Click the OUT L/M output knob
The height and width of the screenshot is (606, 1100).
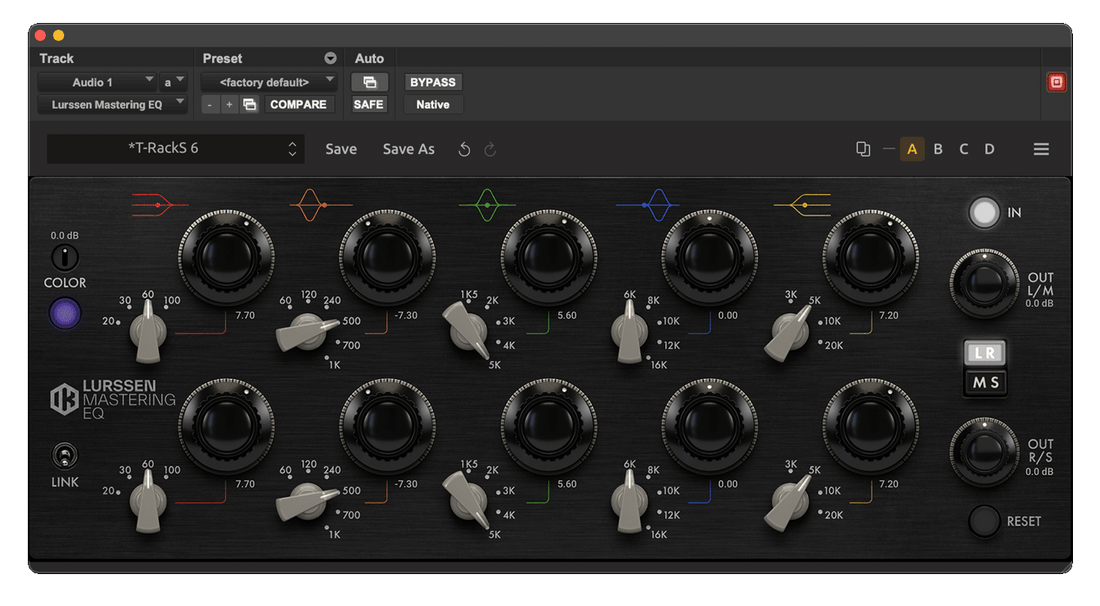coord(984,283)
